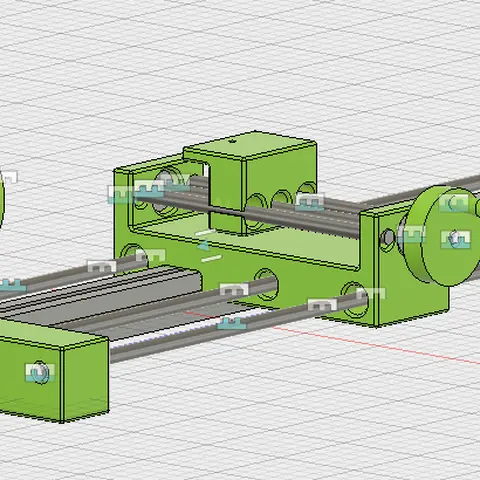Click the teal joint glyph on the frontmost gray rod
This screenshot has height=480, width=480.
point(232,323)
